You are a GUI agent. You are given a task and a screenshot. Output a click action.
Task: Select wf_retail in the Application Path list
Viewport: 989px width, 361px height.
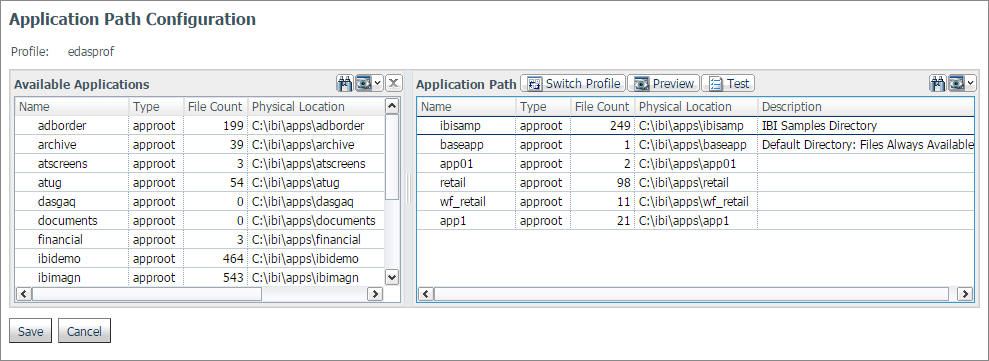tap(695, 202)
